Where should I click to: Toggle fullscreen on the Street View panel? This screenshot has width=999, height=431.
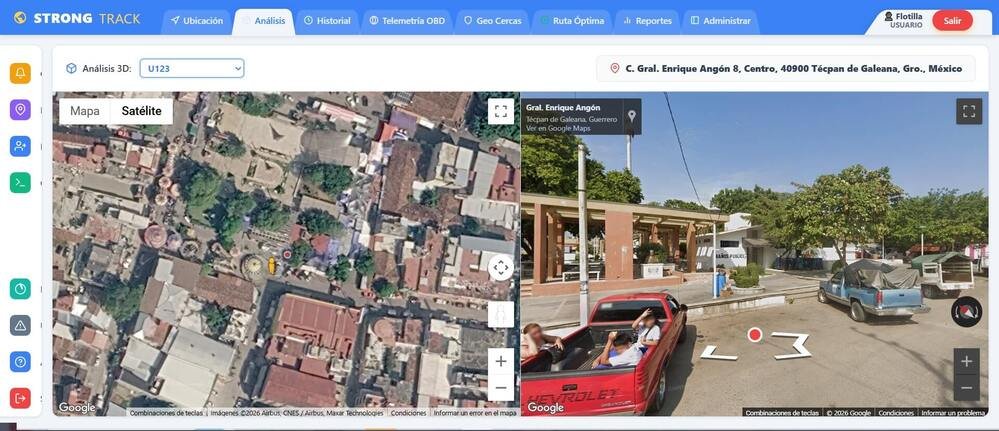(x=969, y=112)
